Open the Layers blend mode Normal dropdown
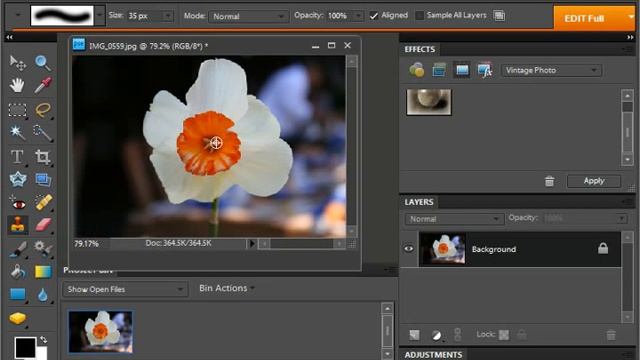640x360 pixels. [454, 219]
